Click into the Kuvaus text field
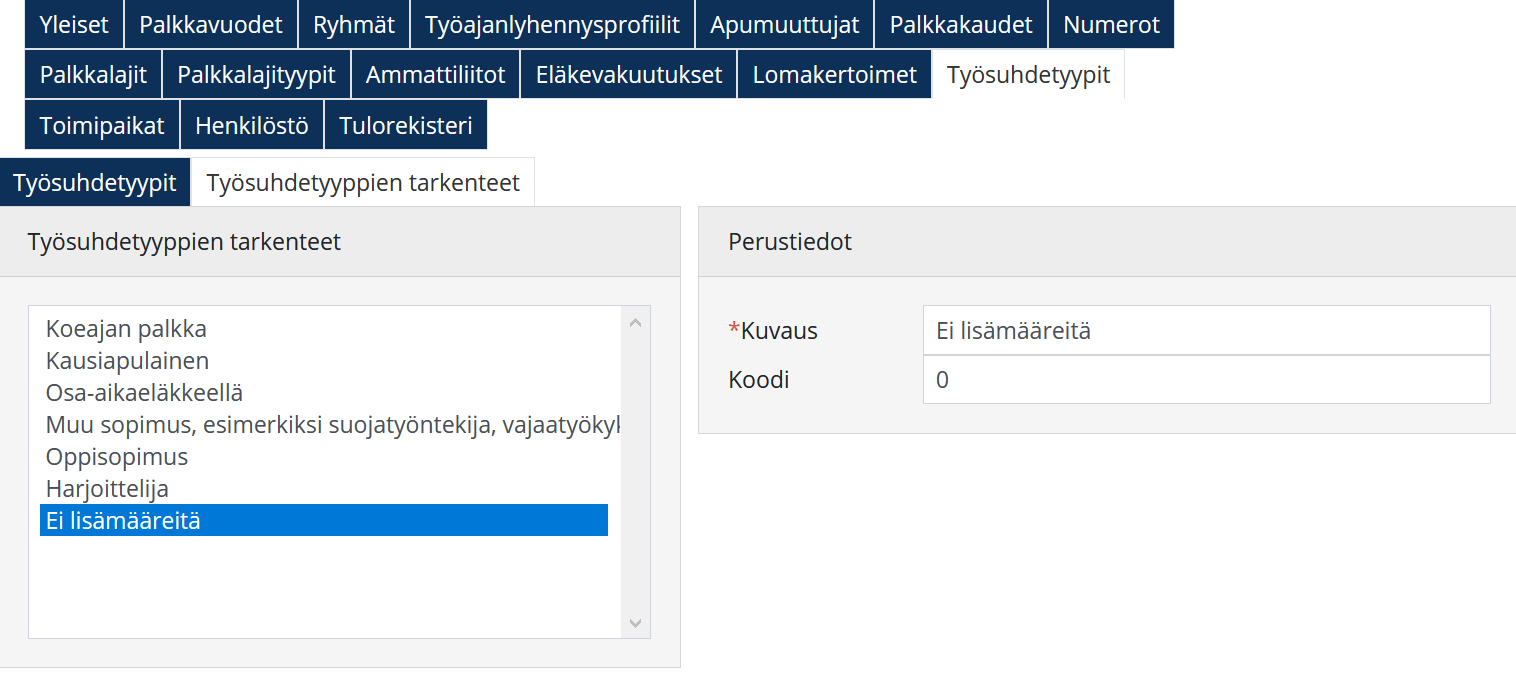Viewport: 1516px width, 675px height. pos(1206,331)
